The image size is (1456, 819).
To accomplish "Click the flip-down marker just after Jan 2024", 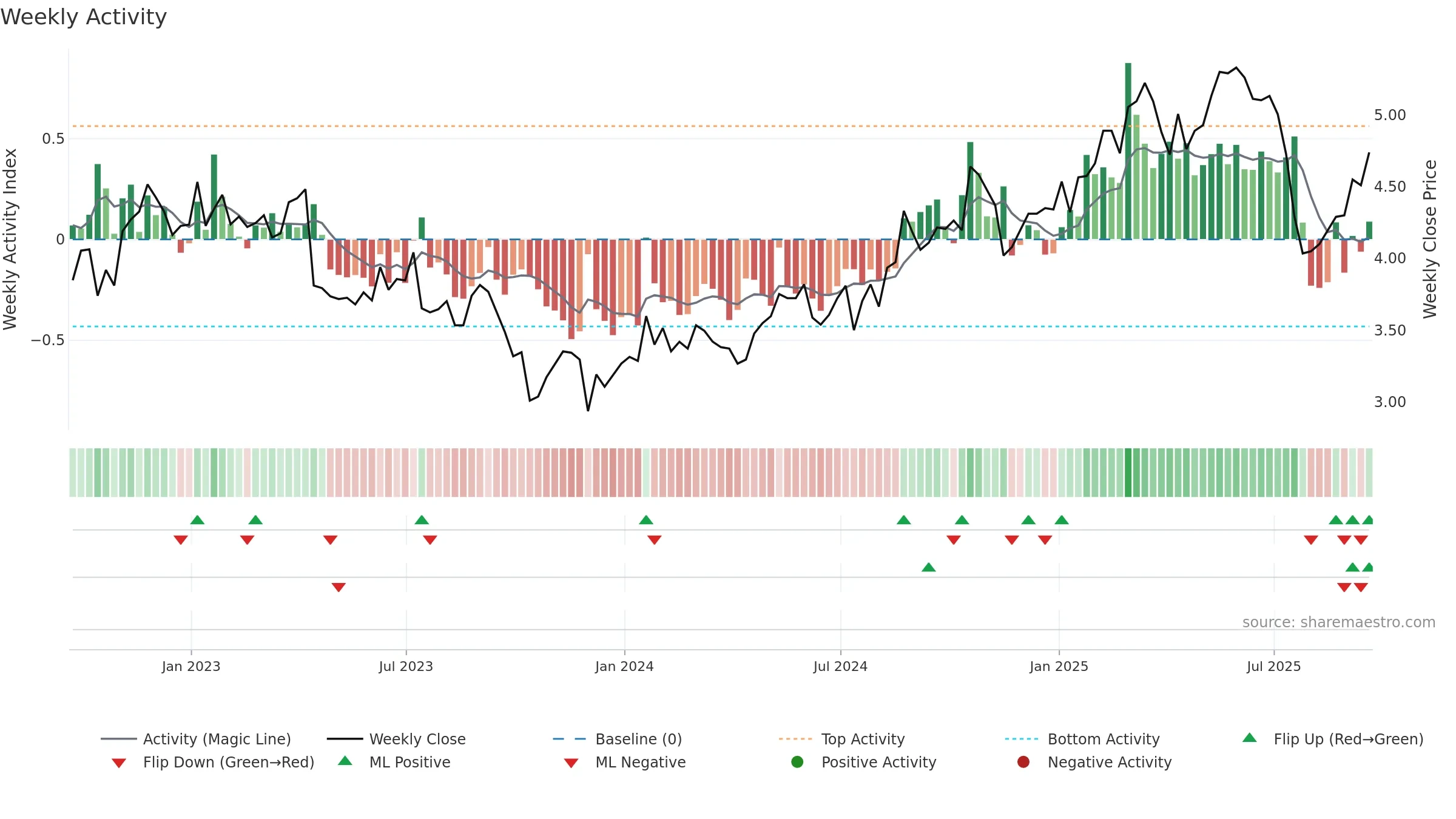I will point(655,540).
